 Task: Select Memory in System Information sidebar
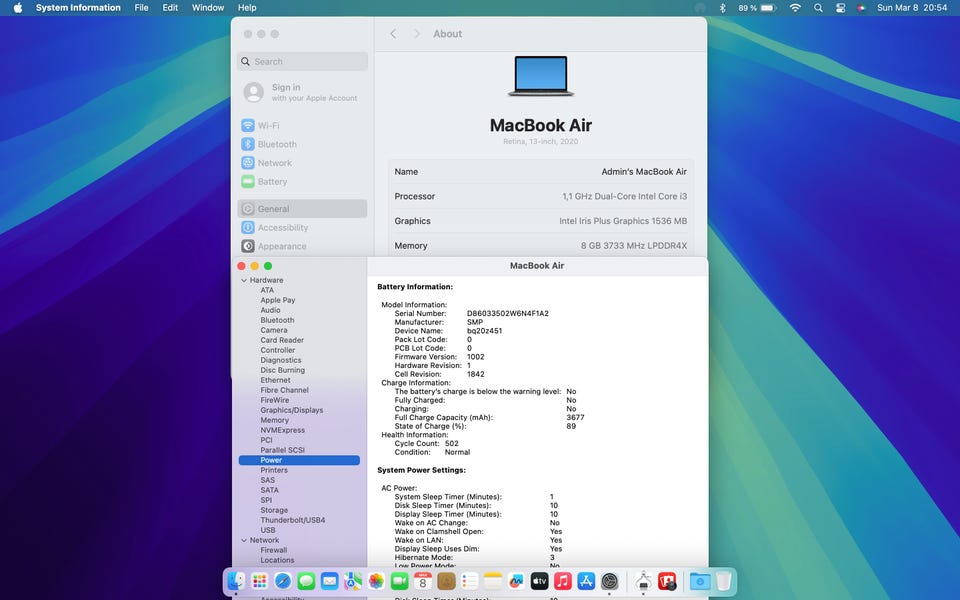pyautogui.click(x=274, y=420)
